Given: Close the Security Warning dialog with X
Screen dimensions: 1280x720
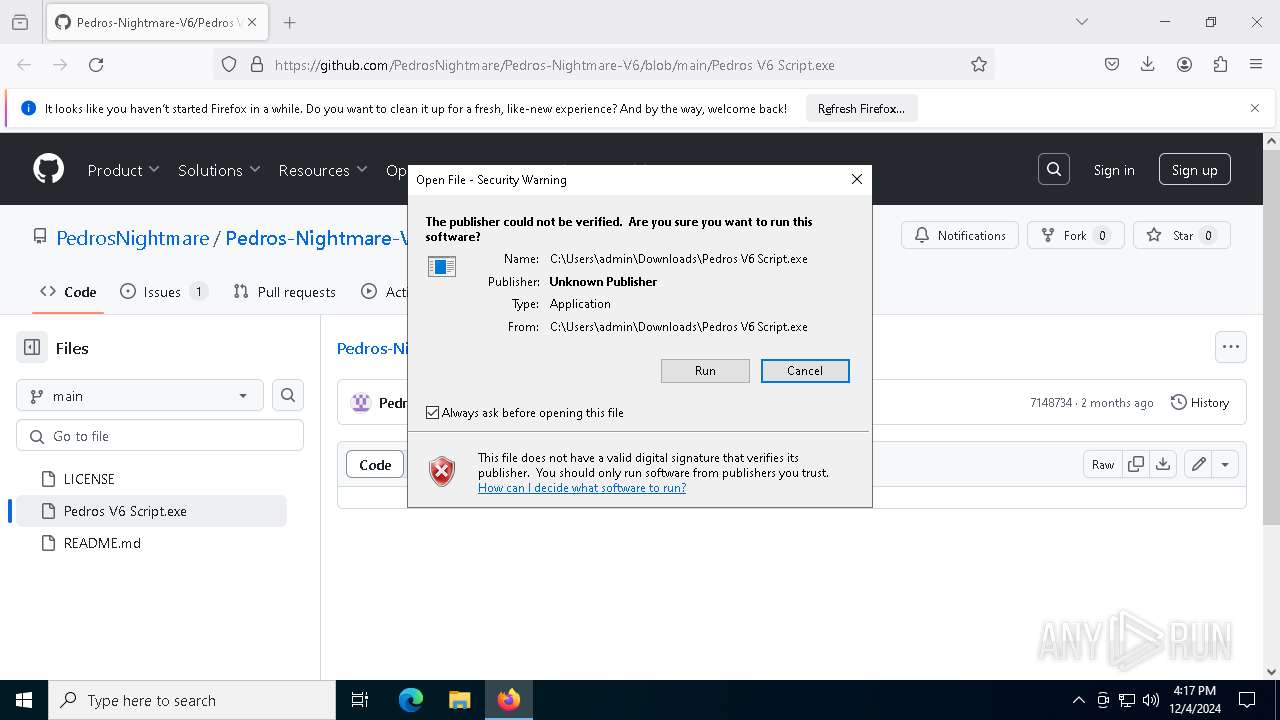Looking at the screenshot, I should tap(856, 179).
